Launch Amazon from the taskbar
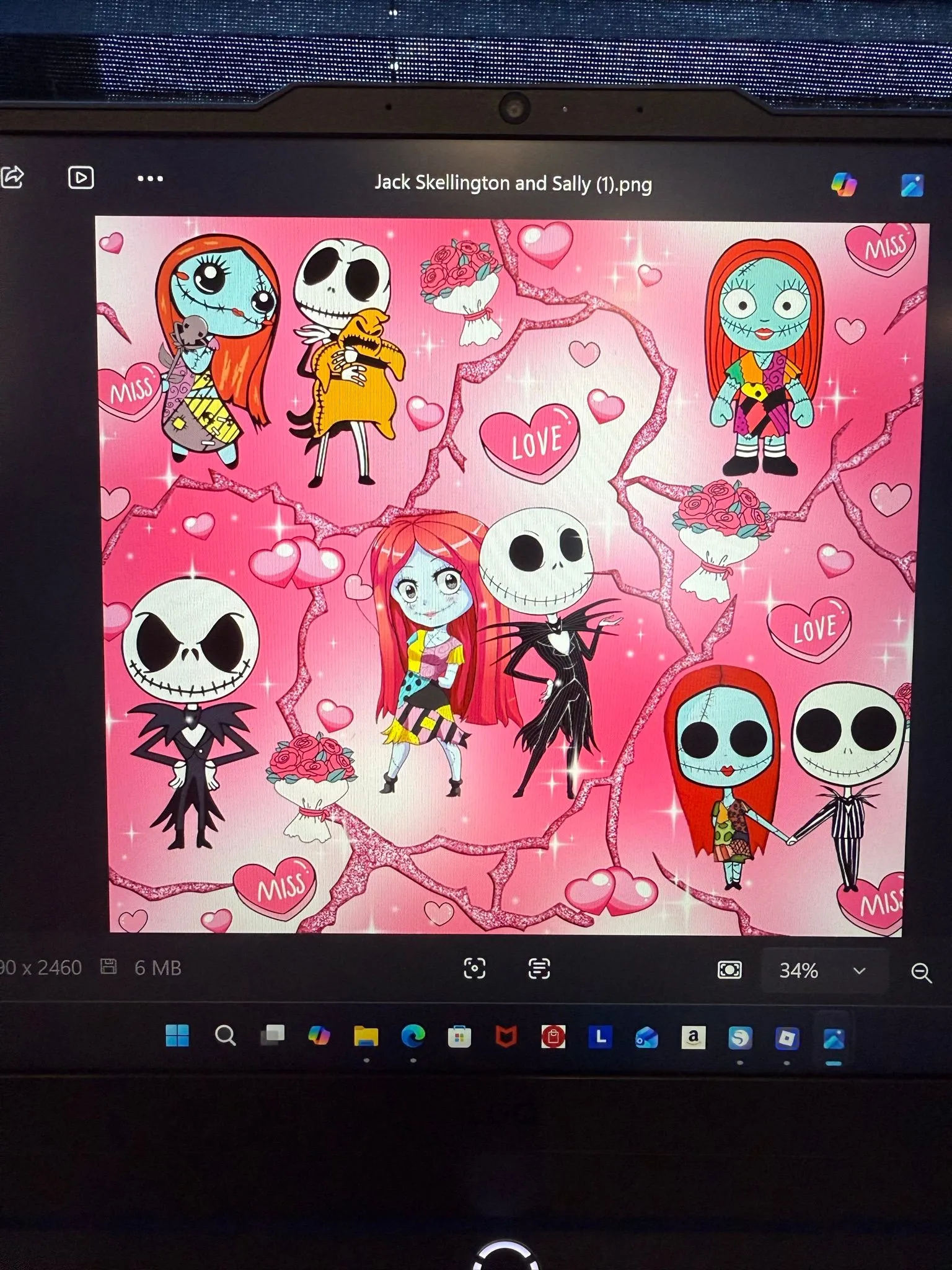952x1270 pixels. (693, 1037)
